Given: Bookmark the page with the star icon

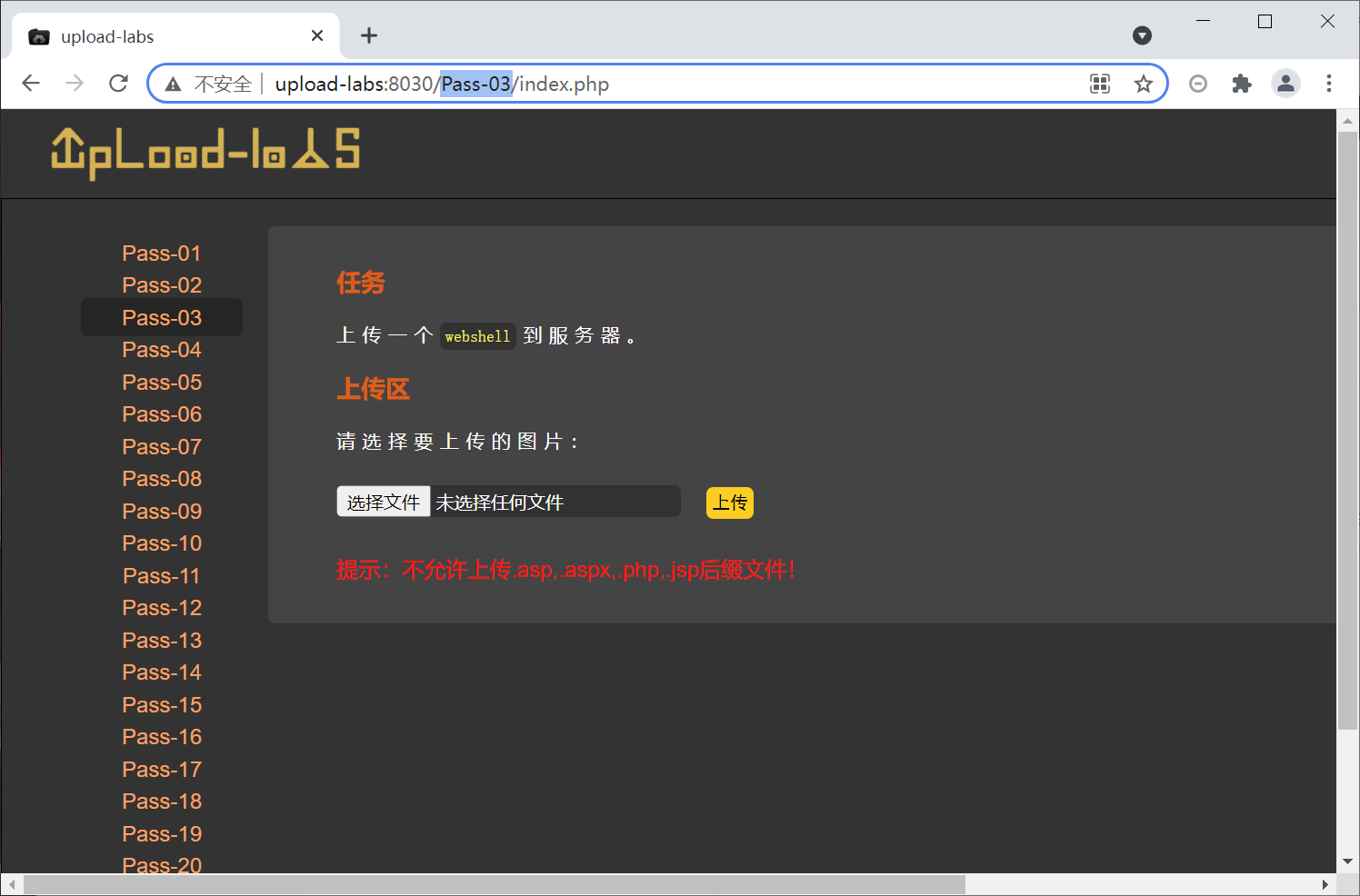Looking at the screenshot, I should 1143,83.
